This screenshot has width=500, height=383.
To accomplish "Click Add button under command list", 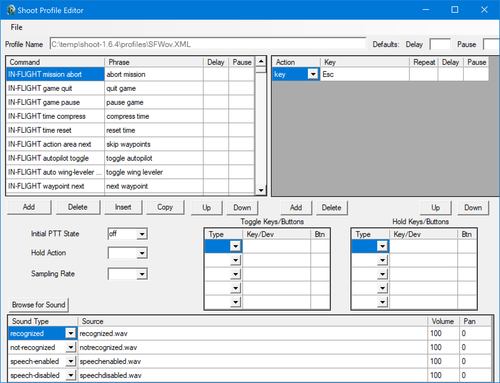I will [x=29, y=207].
